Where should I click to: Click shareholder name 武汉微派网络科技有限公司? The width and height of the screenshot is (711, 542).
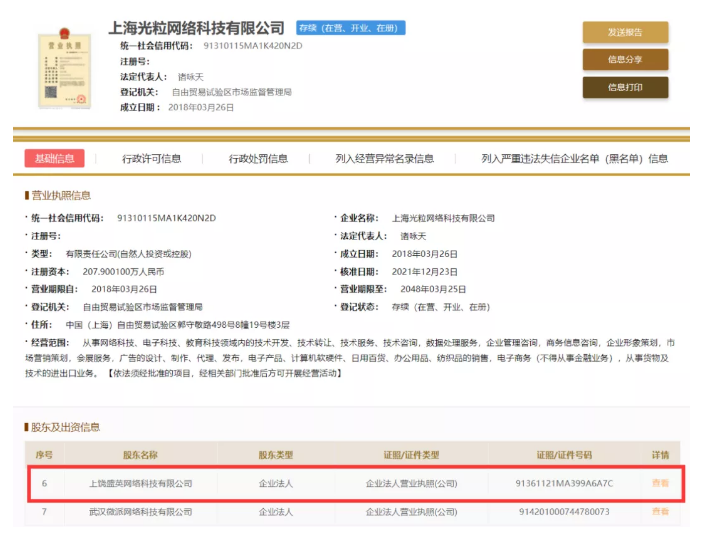point(141,512)
